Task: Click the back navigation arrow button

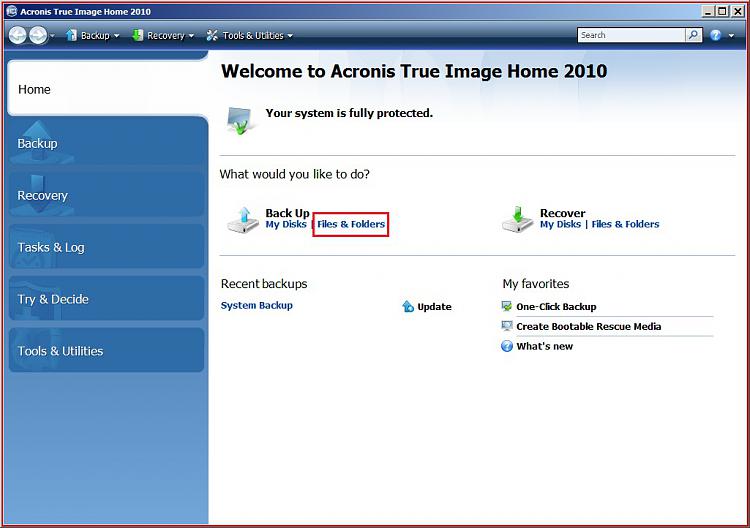Action: click(x=18, y=35)
